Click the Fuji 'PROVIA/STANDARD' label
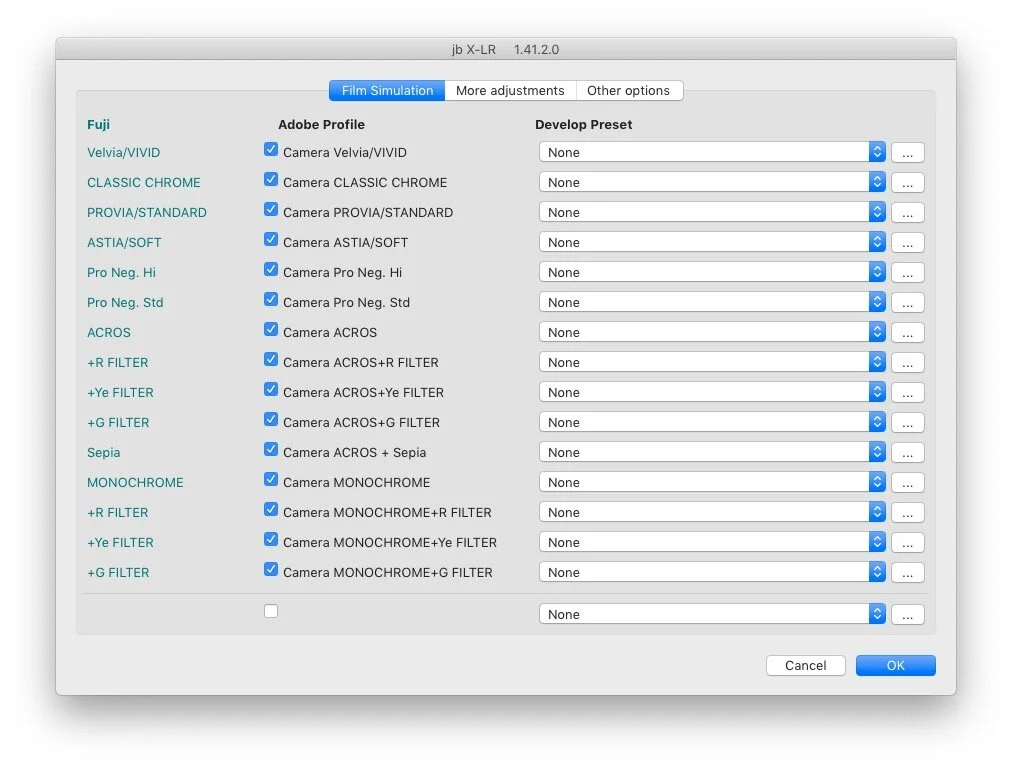This screenshot has width=1012, height=769. point(147,212)
